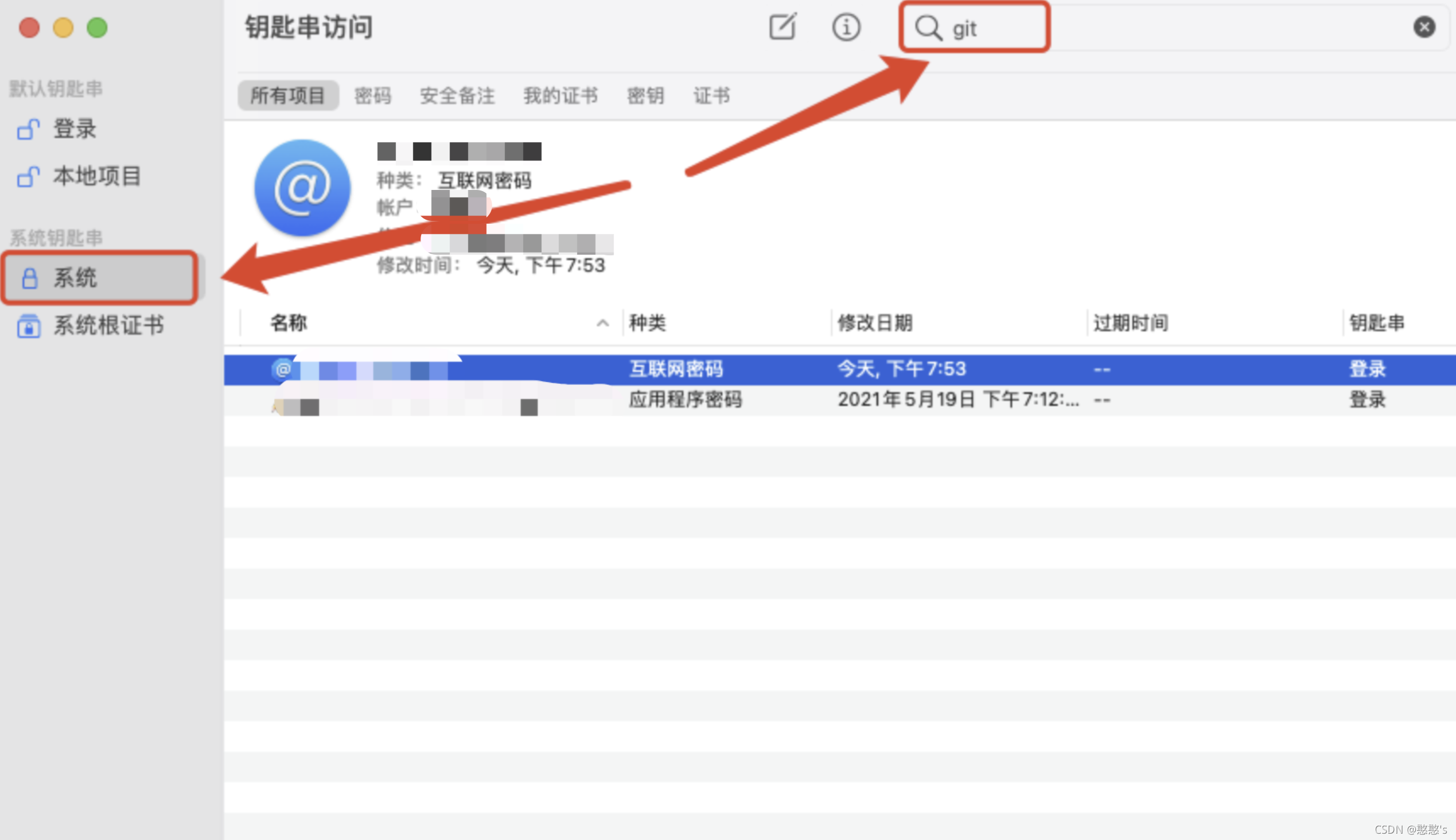Click the key icon in the 应用程序密码 row
The height and width of the screenshot is (840, 1456).
278,406
